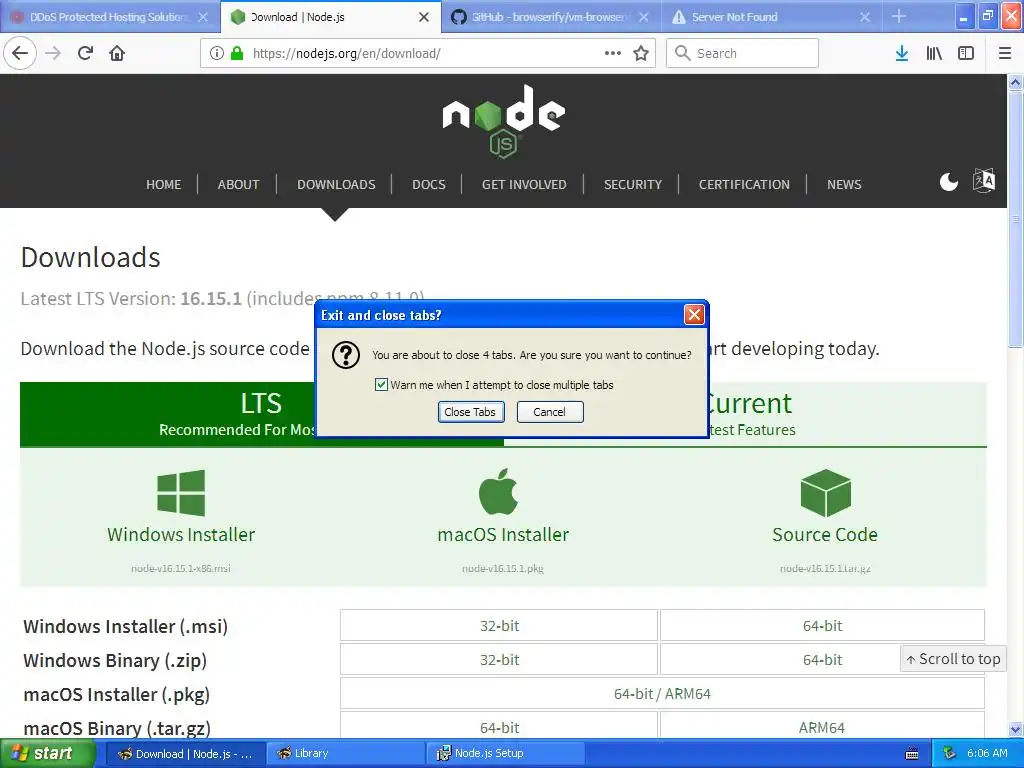
Task: Close the Server Not Found tab
Action: pos(865,17)
